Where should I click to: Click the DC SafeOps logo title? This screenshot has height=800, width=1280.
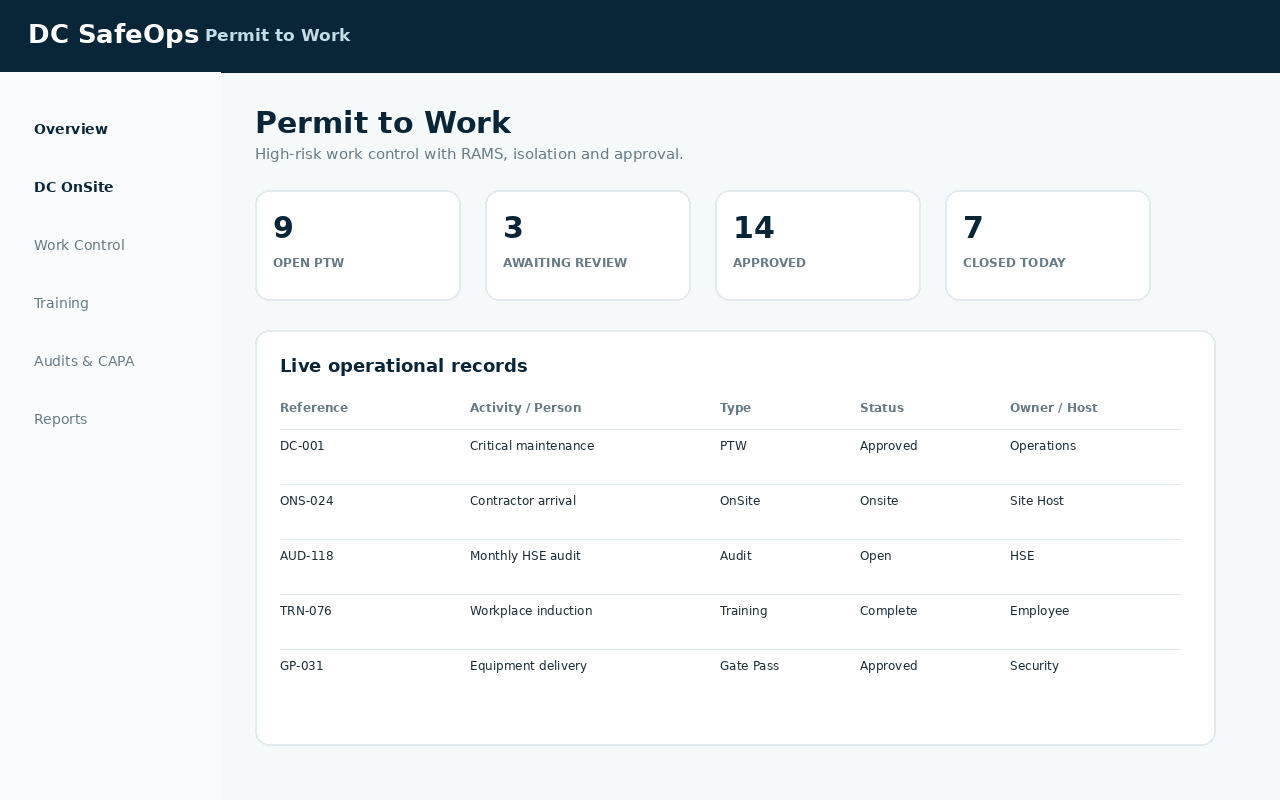113,34
